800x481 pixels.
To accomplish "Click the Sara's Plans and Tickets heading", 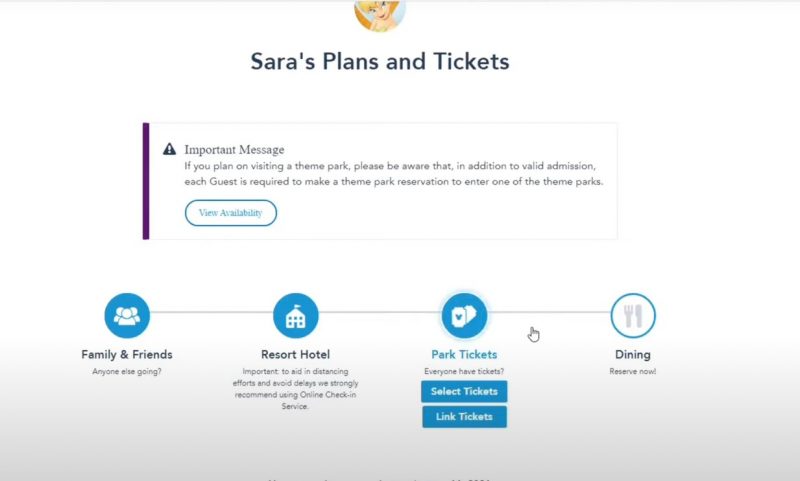I will [x=380, y=61].
